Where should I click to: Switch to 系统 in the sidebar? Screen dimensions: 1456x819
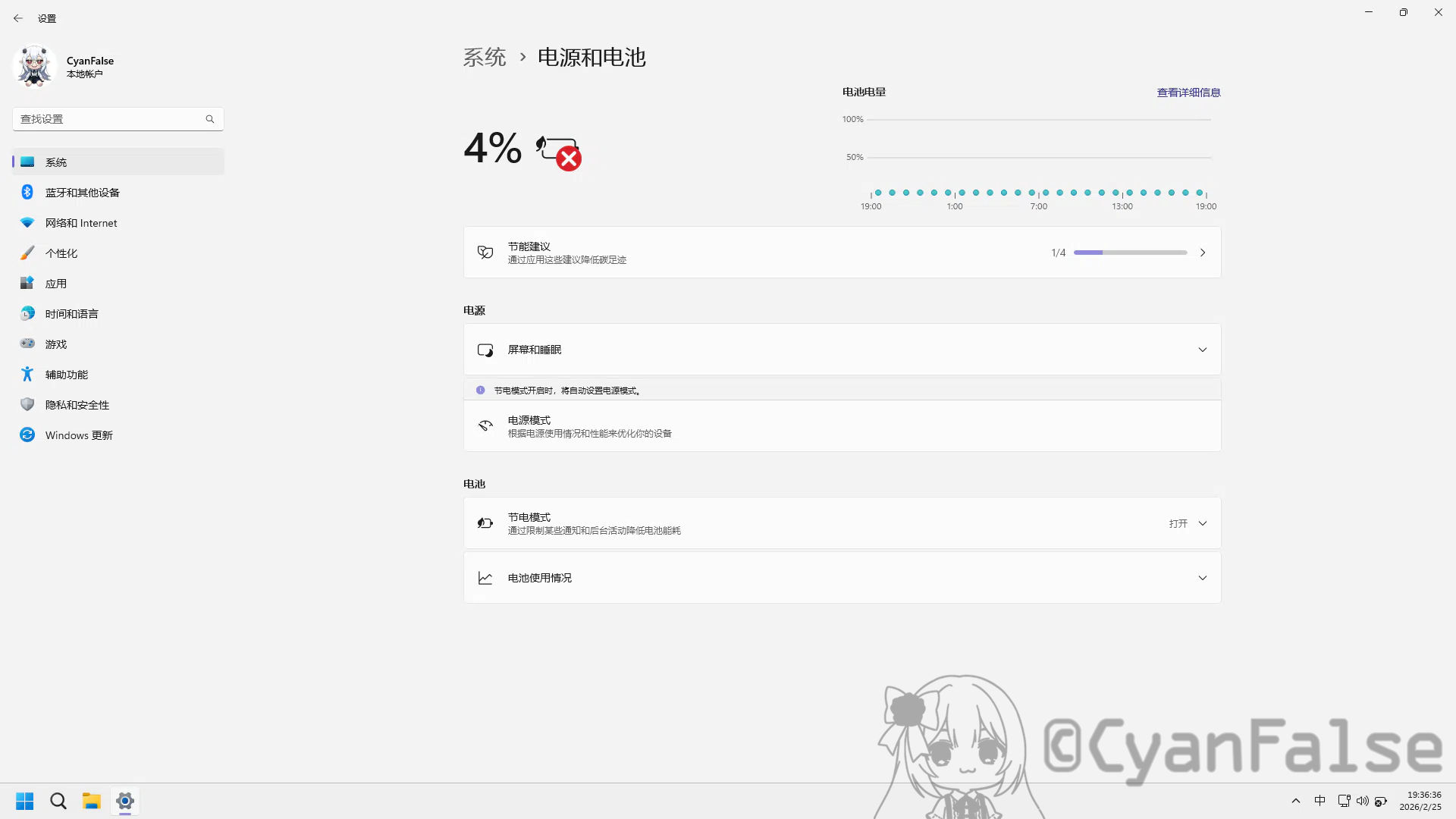coord(56,162)
